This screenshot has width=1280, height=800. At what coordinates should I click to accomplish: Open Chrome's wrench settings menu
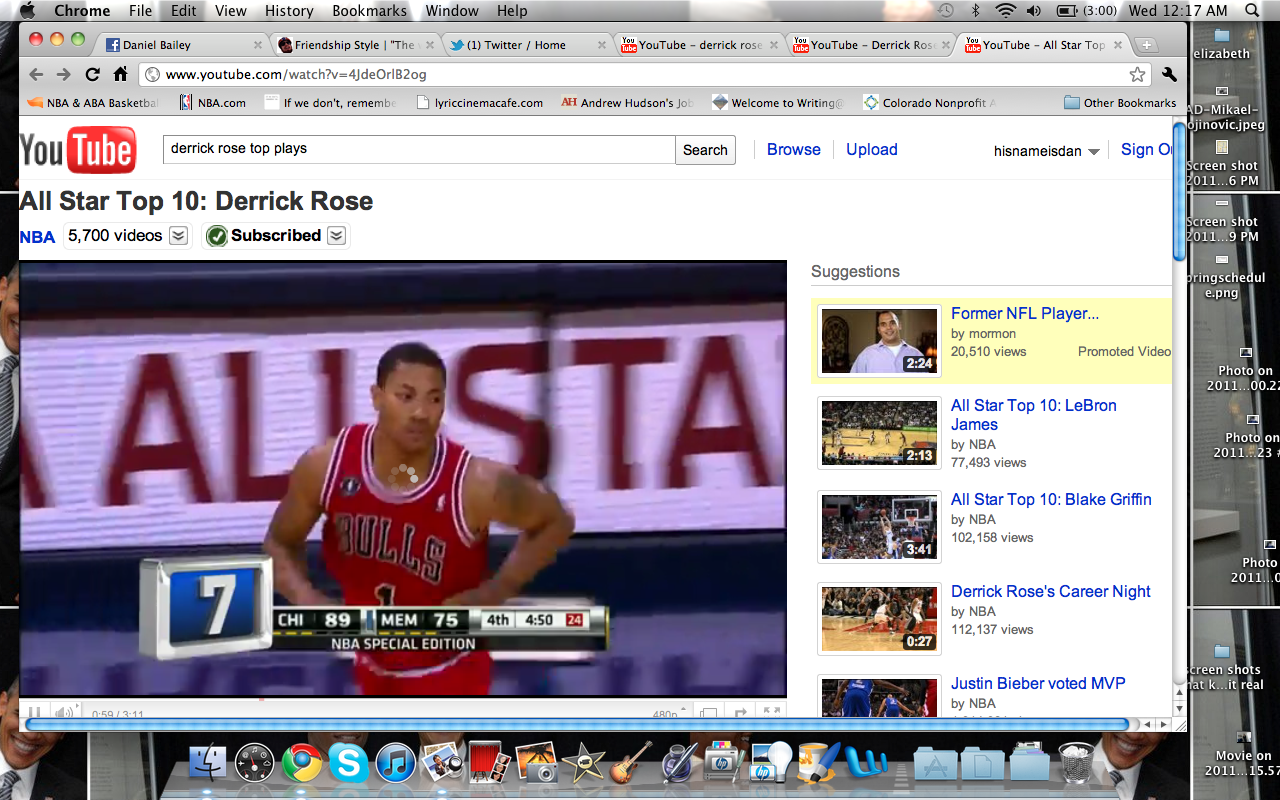1169,74
